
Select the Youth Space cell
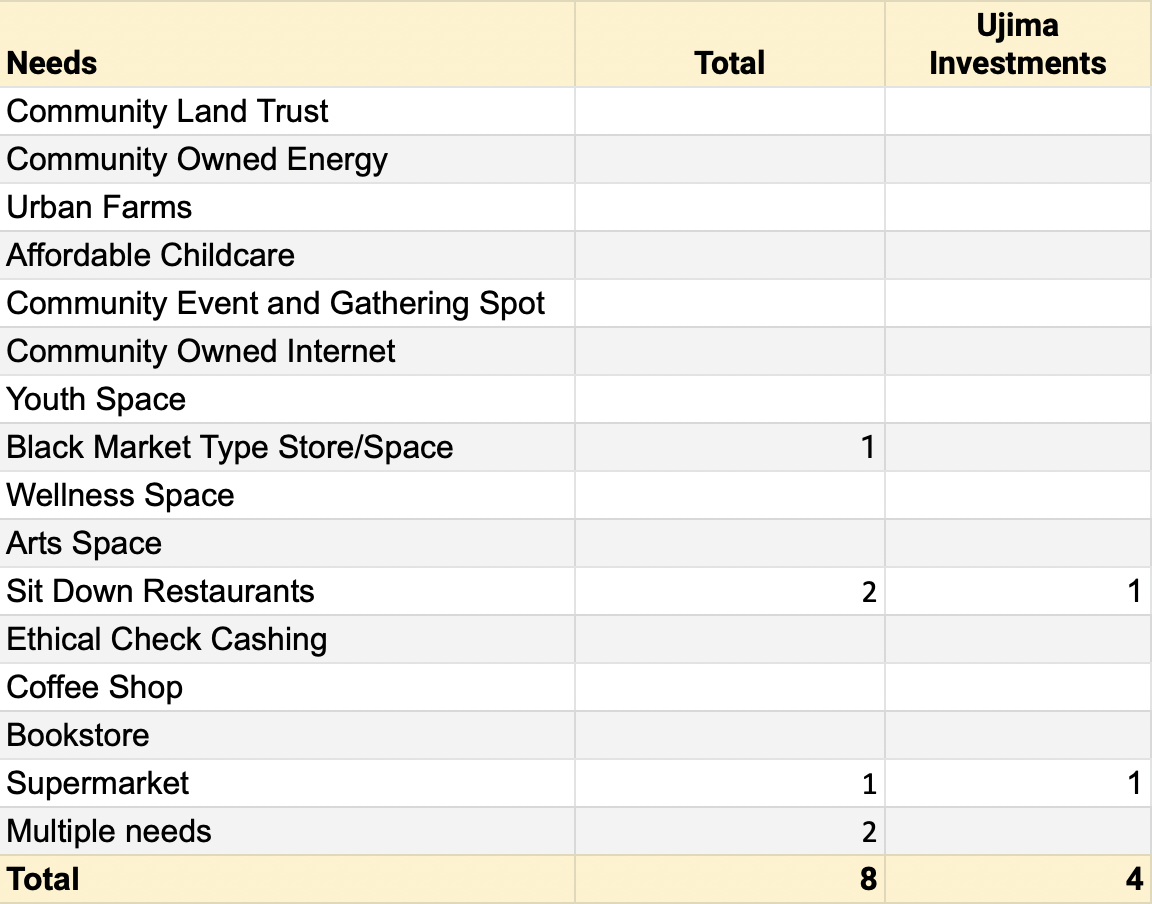[x=96, y=399]
